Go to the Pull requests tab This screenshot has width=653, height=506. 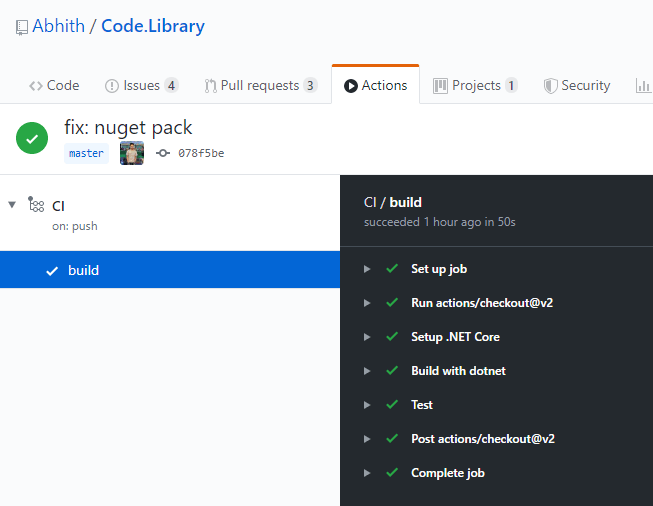click(260, 86)
